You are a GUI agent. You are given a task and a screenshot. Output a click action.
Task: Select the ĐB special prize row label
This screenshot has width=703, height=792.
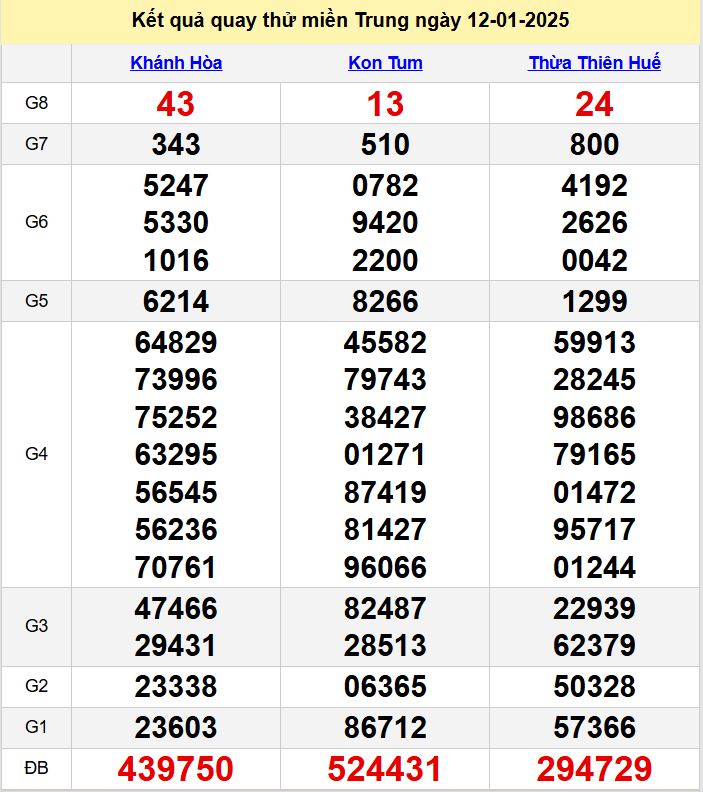pos(37,768)
